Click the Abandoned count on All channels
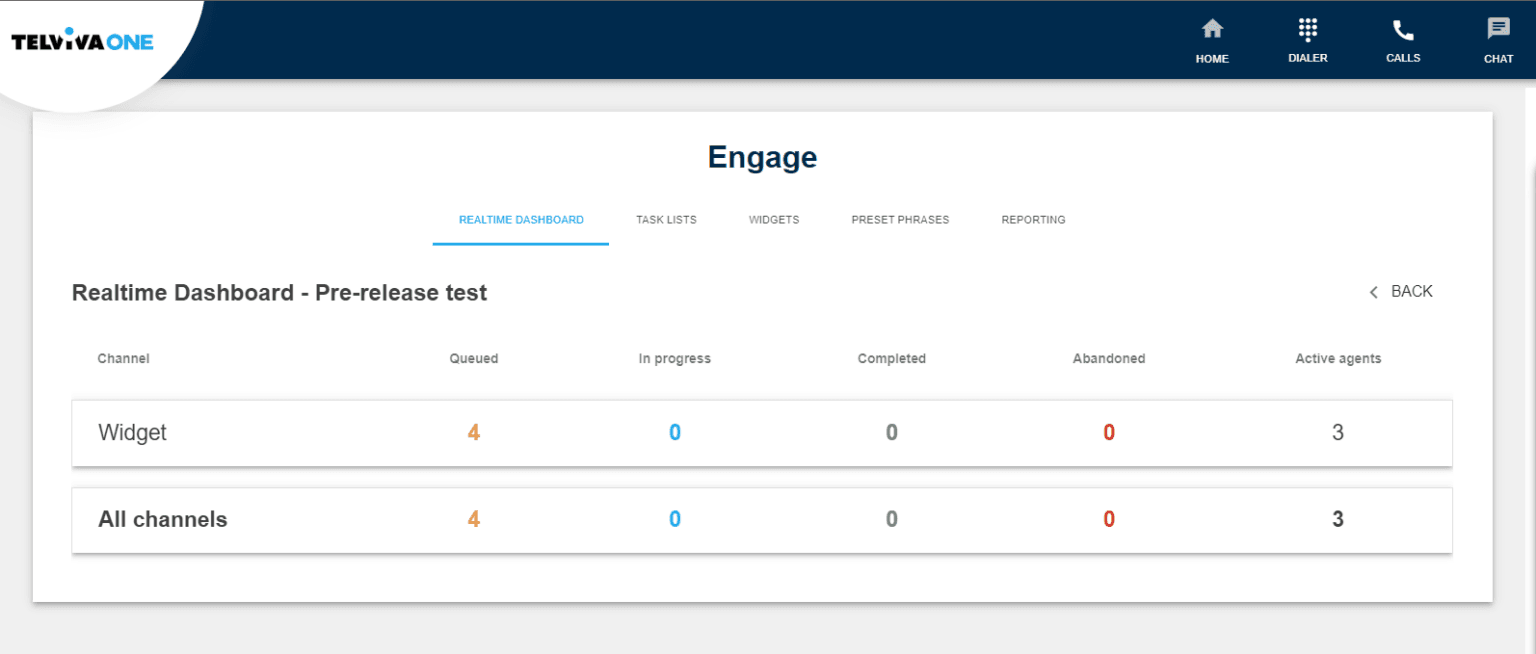Screen dimensions: 1536x654 pos(1108,519)
